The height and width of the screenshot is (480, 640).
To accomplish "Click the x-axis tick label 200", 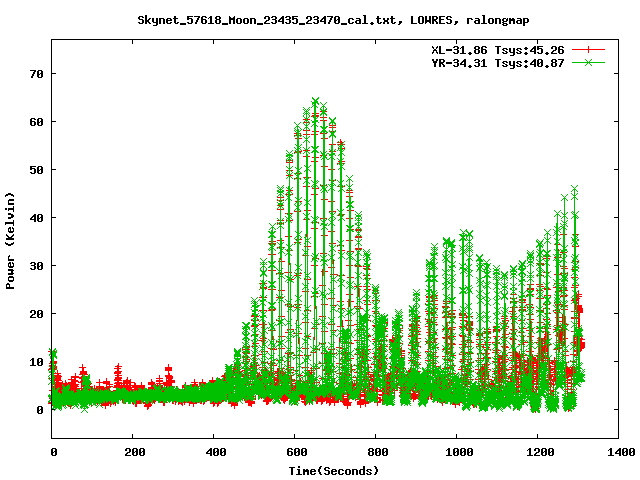I will 135,452.
